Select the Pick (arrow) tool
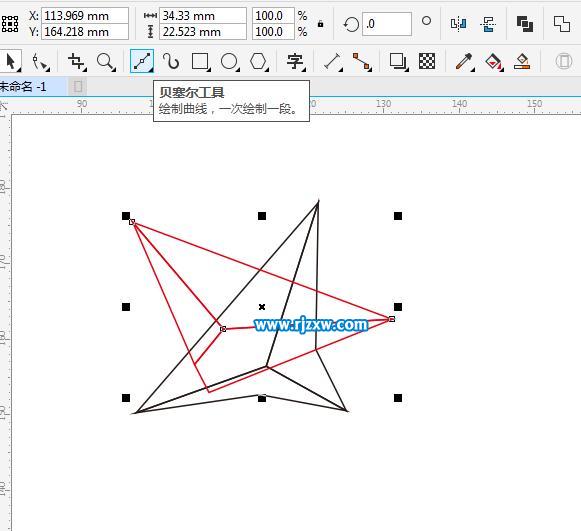 [11, 61]
